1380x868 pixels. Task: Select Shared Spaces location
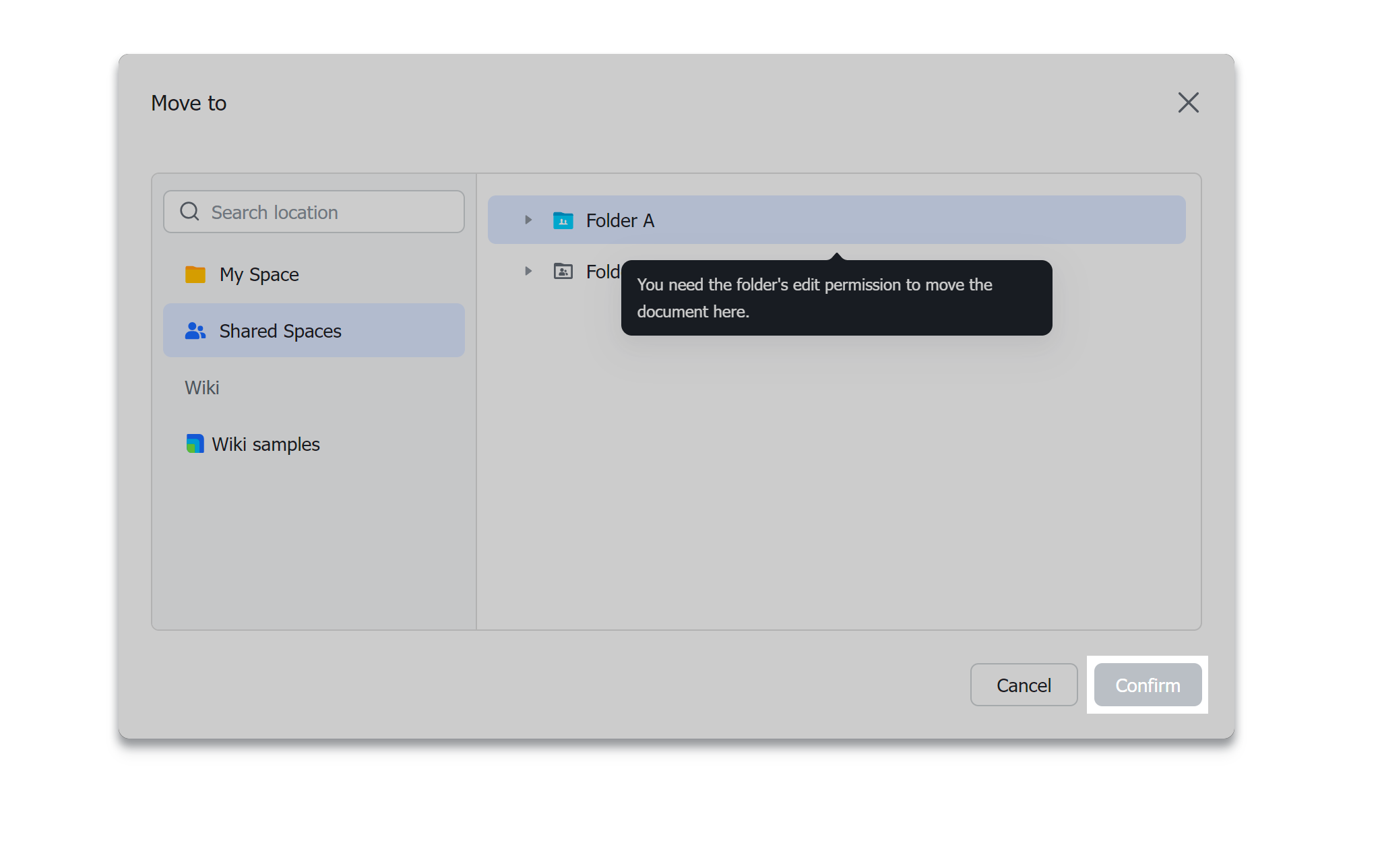[x=280, y=331]
